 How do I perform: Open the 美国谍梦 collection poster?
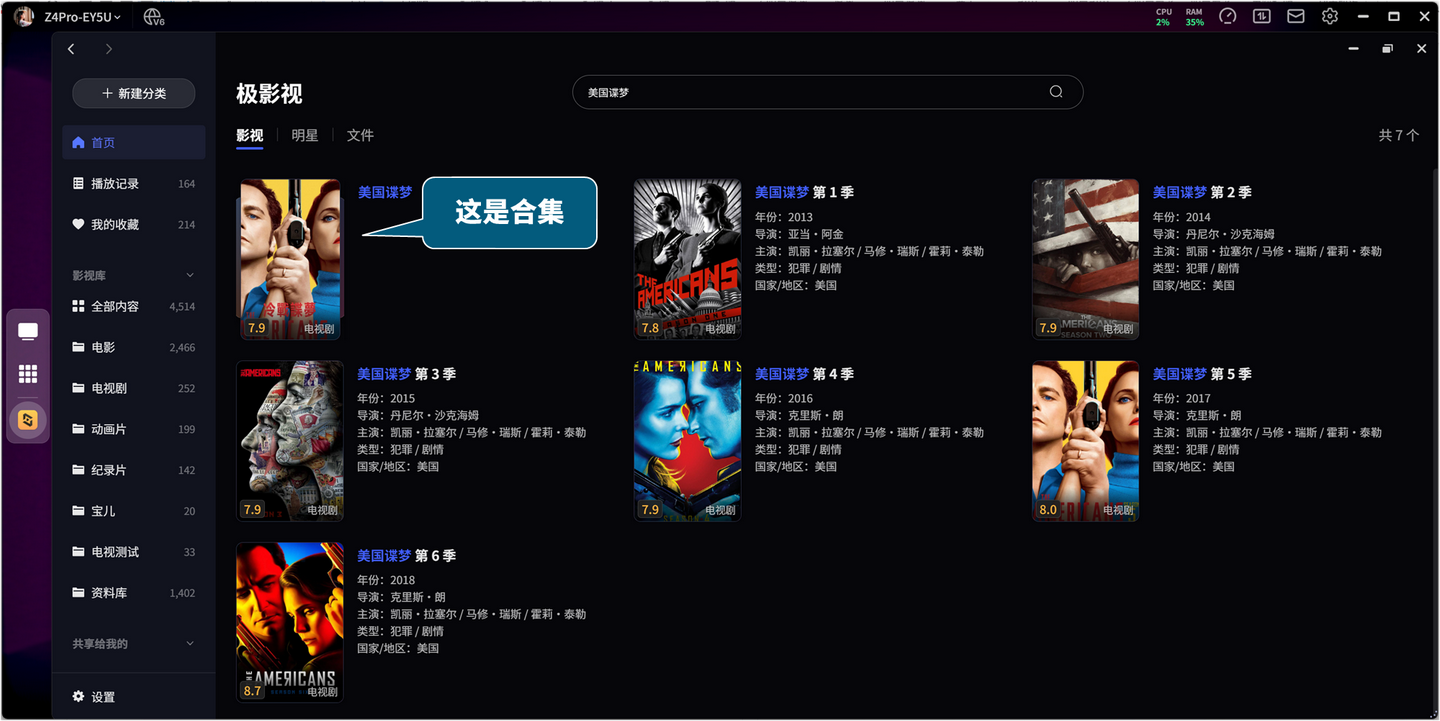coord(290,259)
